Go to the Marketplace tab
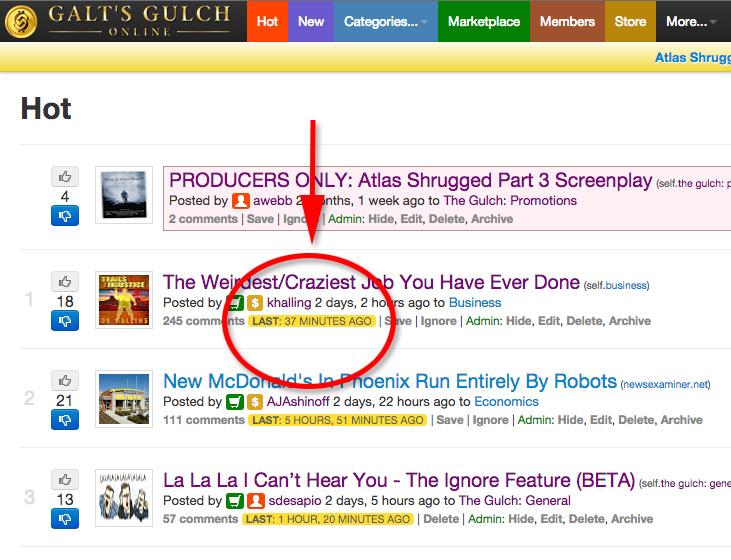731x560 pixels. click(x=484, y=21)
